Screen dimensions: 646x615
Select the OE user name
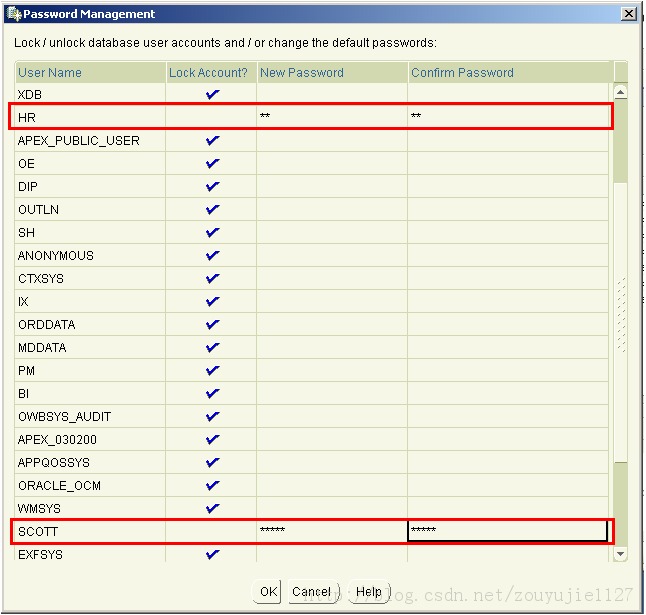[26, 164]
